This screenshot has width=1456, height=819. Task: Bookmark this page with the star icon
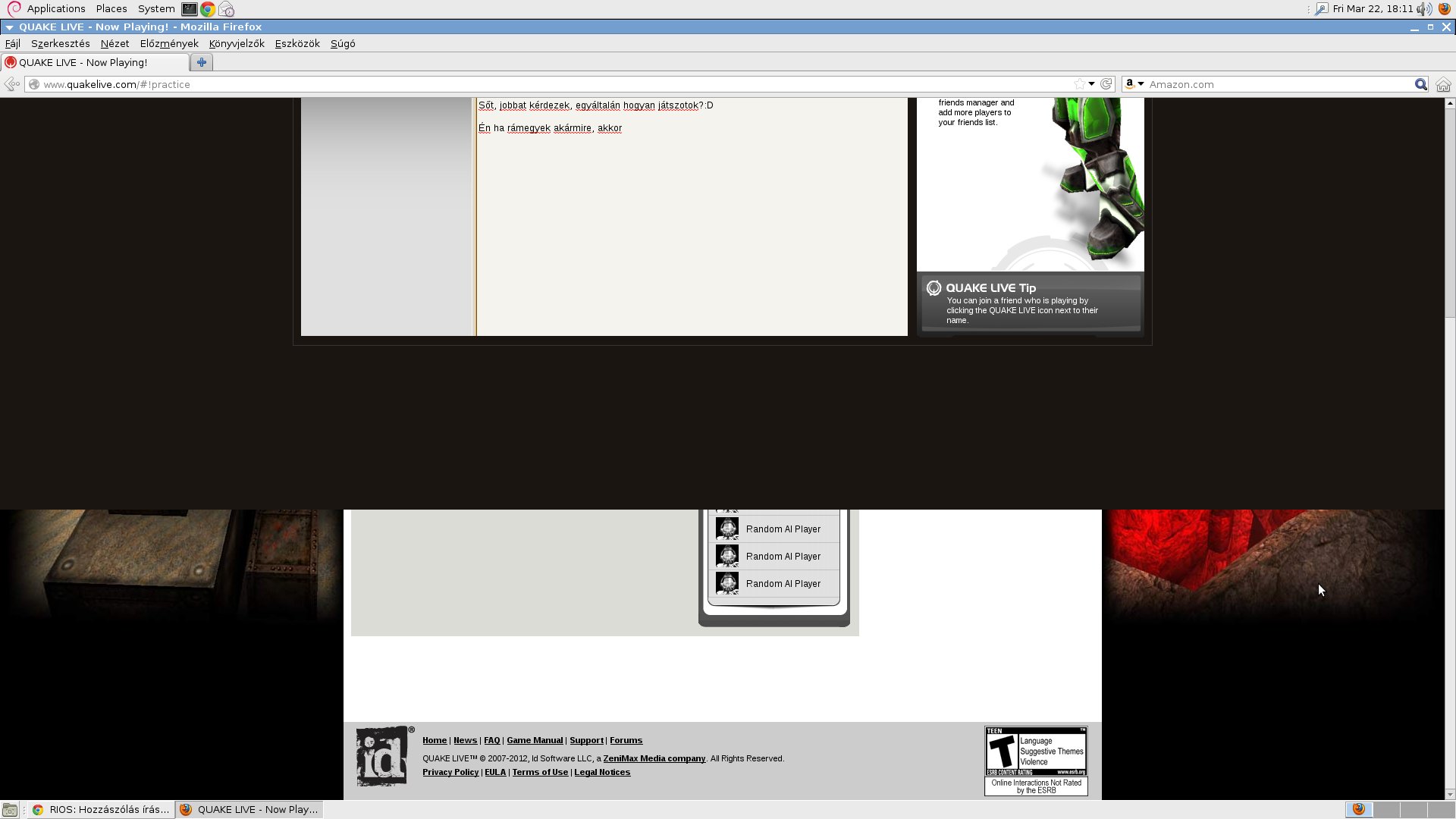(1079, 84)
